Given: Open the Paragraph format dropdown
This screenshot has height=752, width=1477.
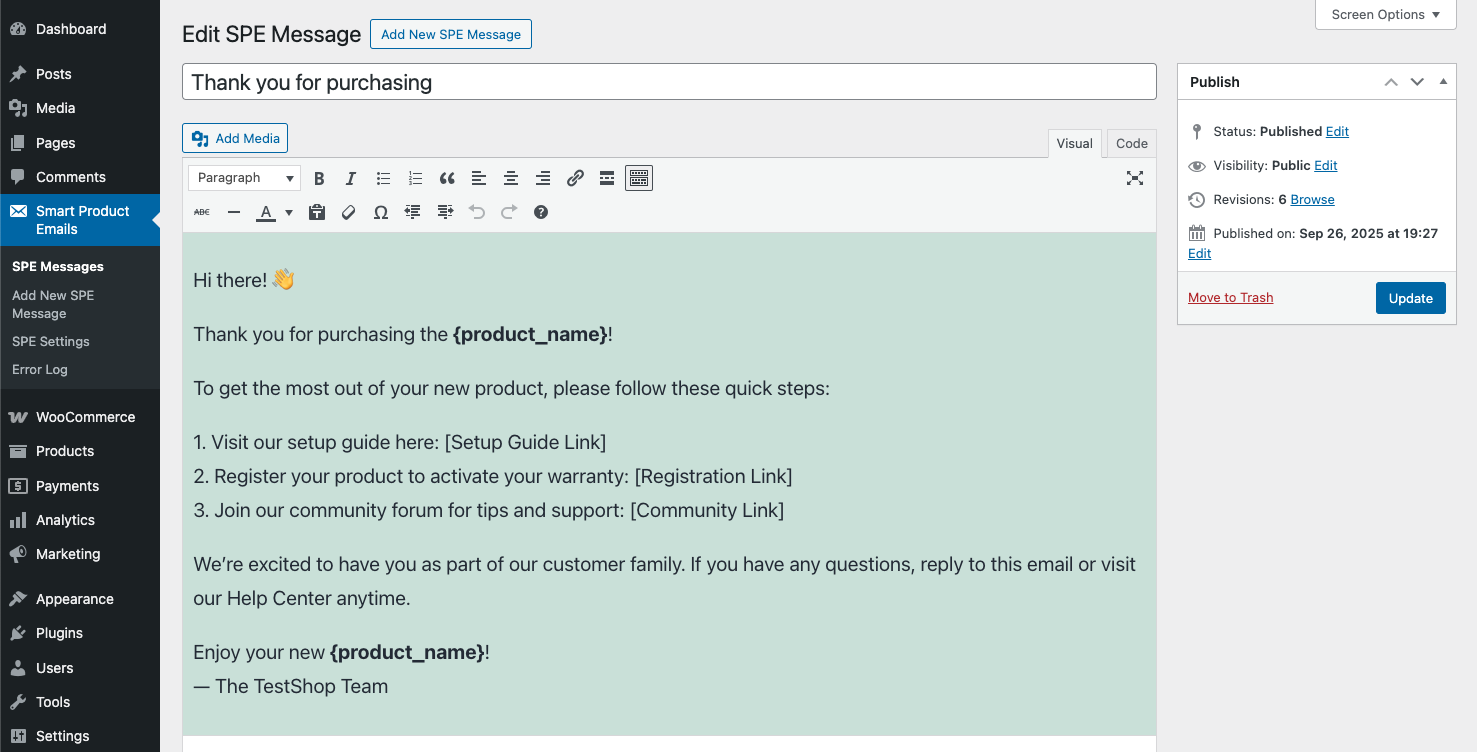Looking at the screenshot, I should pyautogui.click(x=245, y=178).
